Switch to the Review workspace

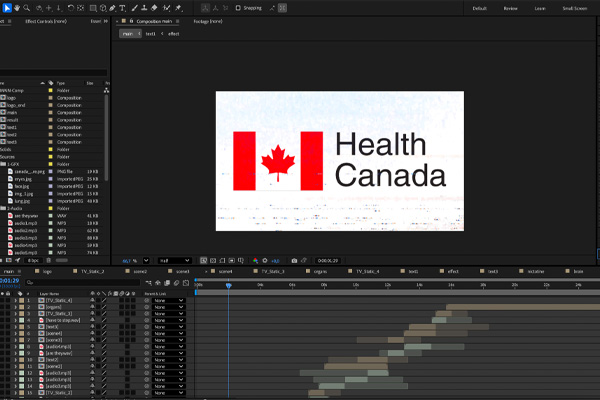pyautogui.click(x=510, y=8)
